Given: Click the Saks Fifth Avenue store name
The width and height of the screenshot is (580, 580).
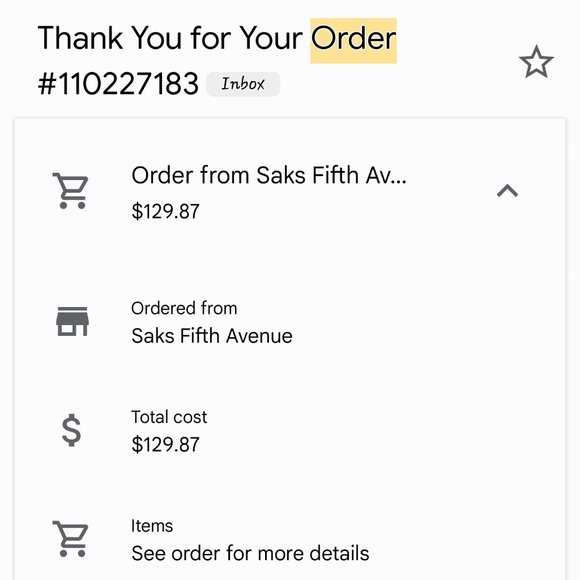Looking at the screenshot, I should 212,336.
